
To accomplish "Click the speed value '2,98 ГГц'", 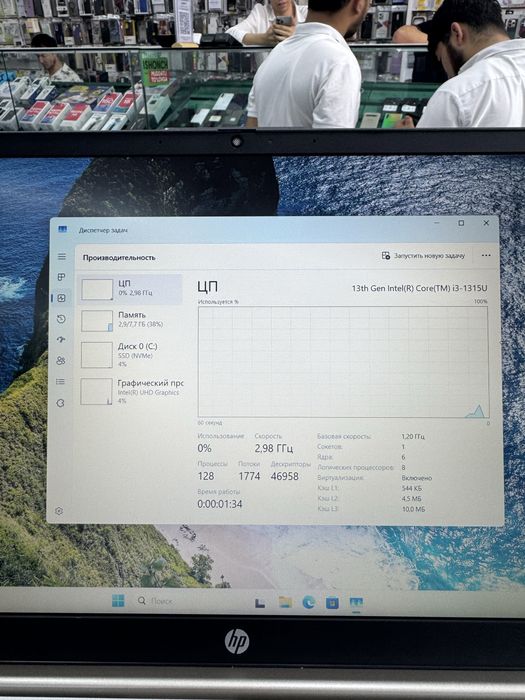I will click(274, 448).
